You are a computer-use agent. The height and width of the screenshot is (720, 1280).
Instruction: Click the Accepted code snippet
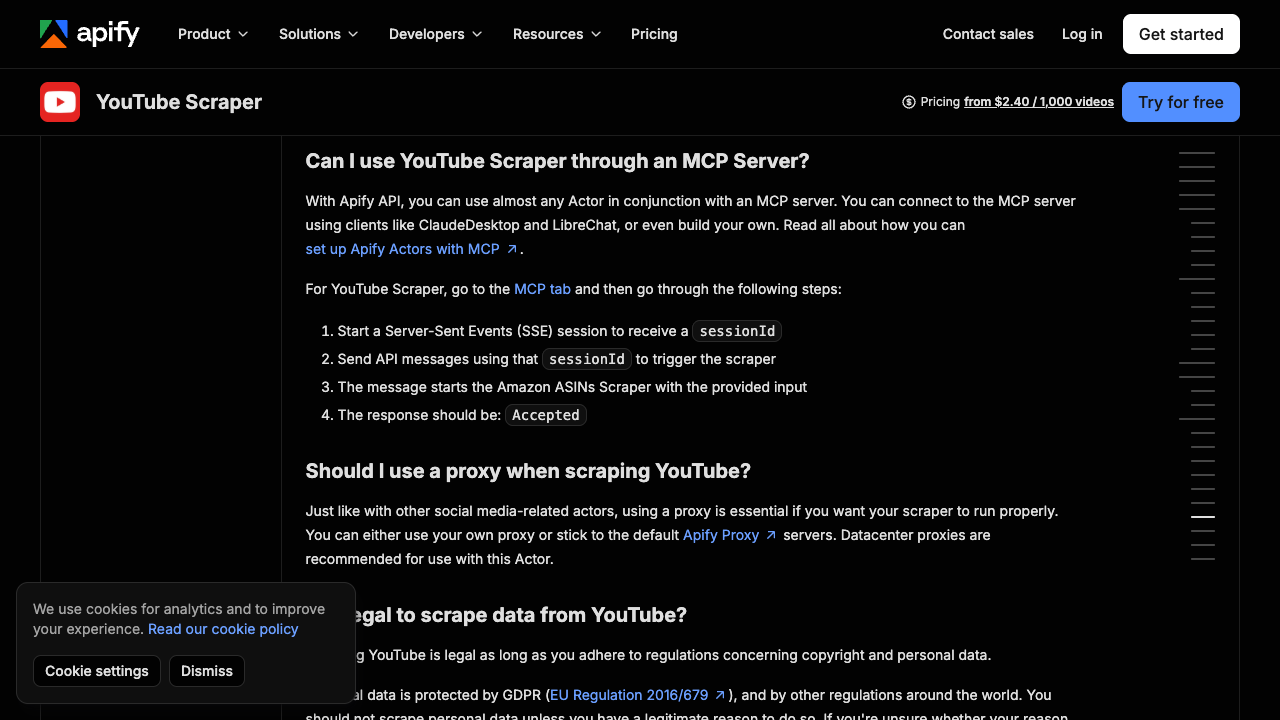546,415
